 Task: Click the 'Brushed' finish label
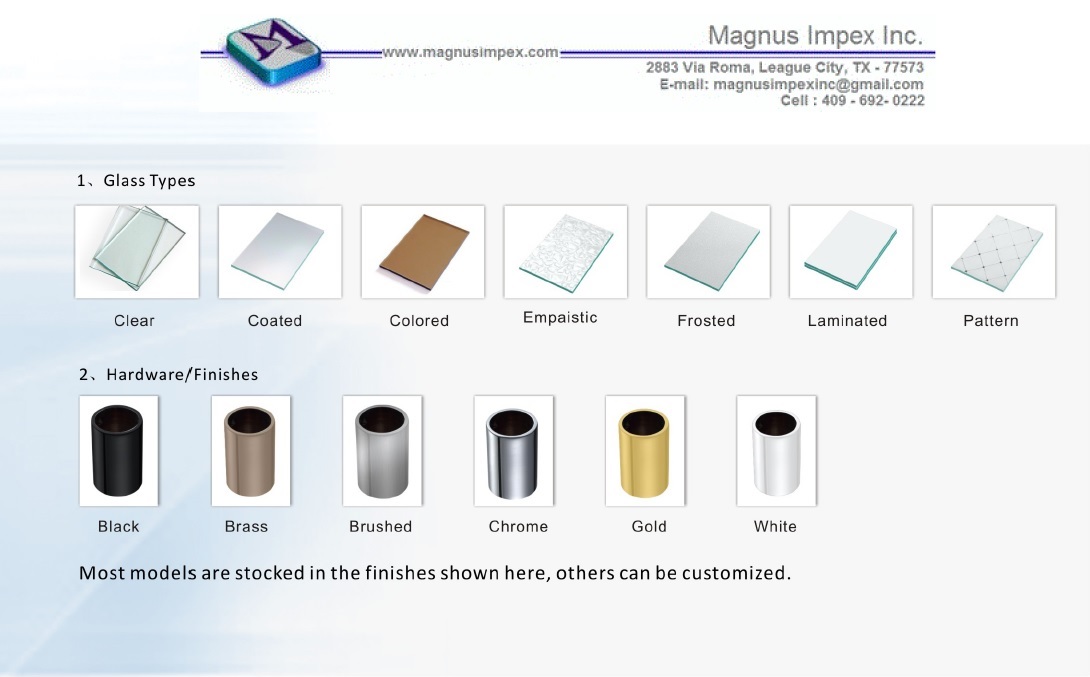380,526
